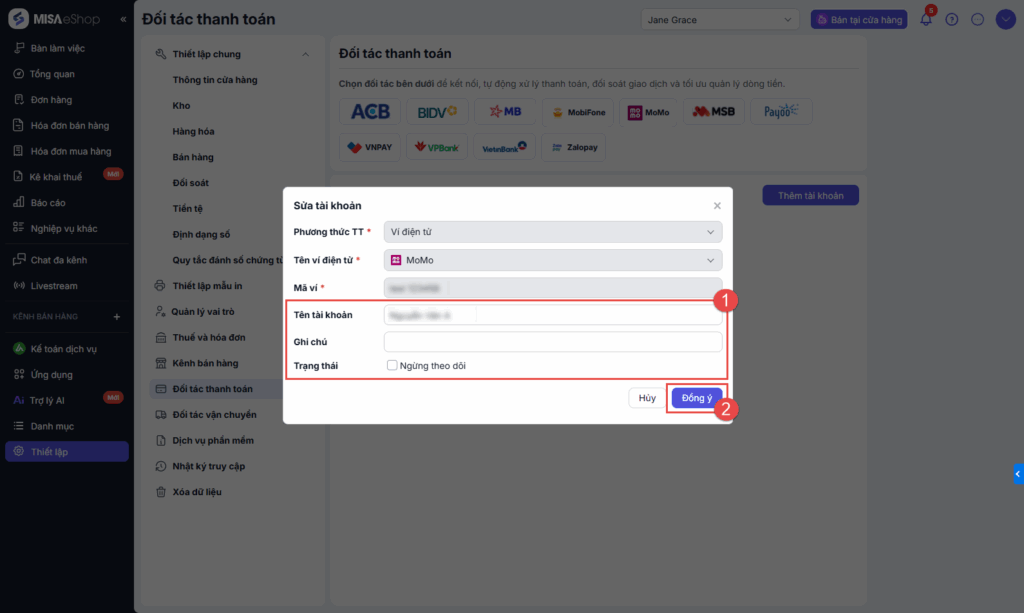Click the Hủy button
This screenshot has height=613, width=1024.
pos(647,398)
